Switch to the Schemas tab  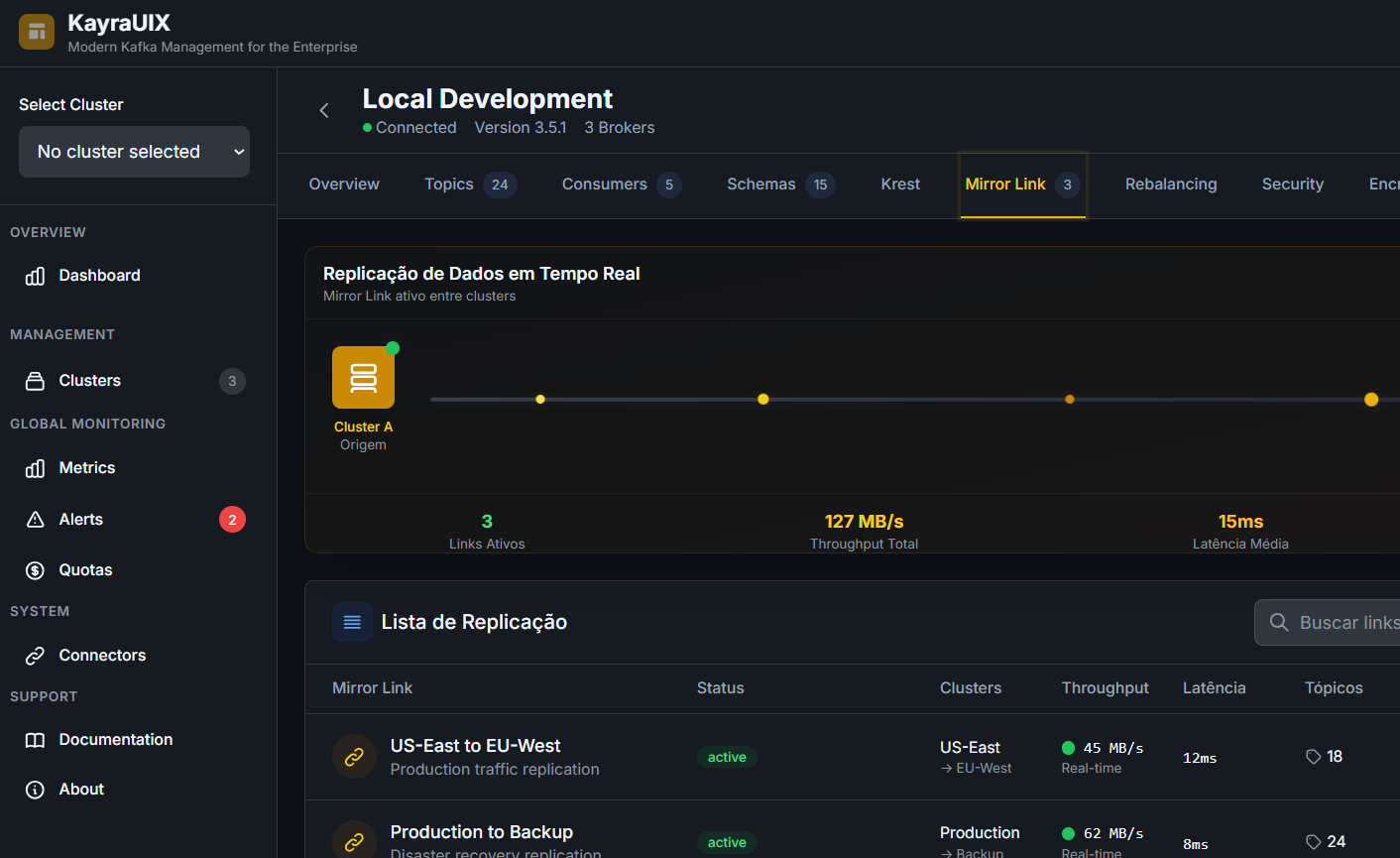781,184
